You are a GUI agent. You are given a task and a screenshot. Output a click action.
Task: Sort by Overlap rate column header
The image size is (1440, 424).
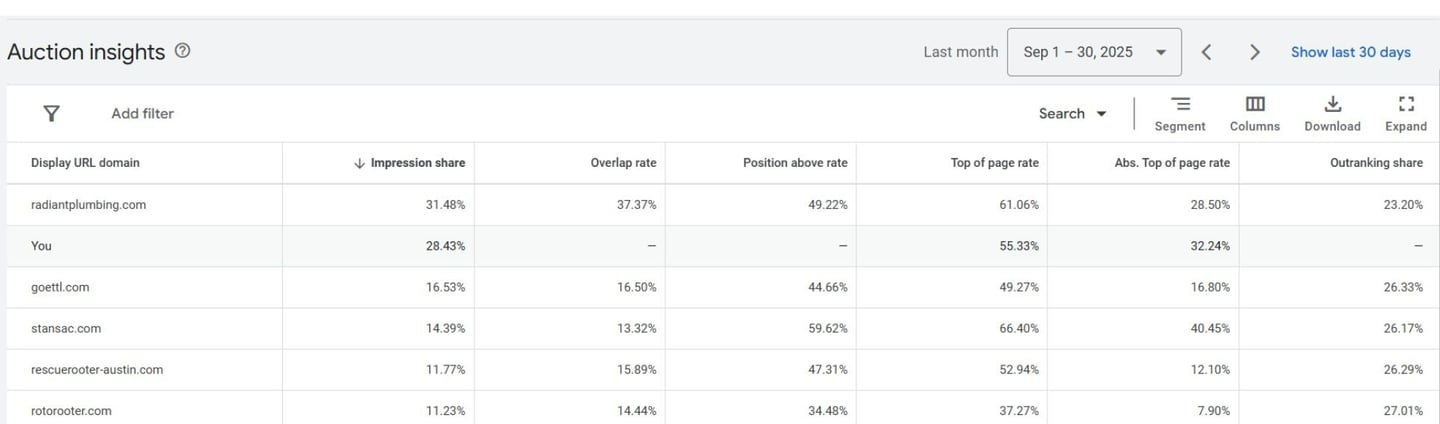point(623,163)
